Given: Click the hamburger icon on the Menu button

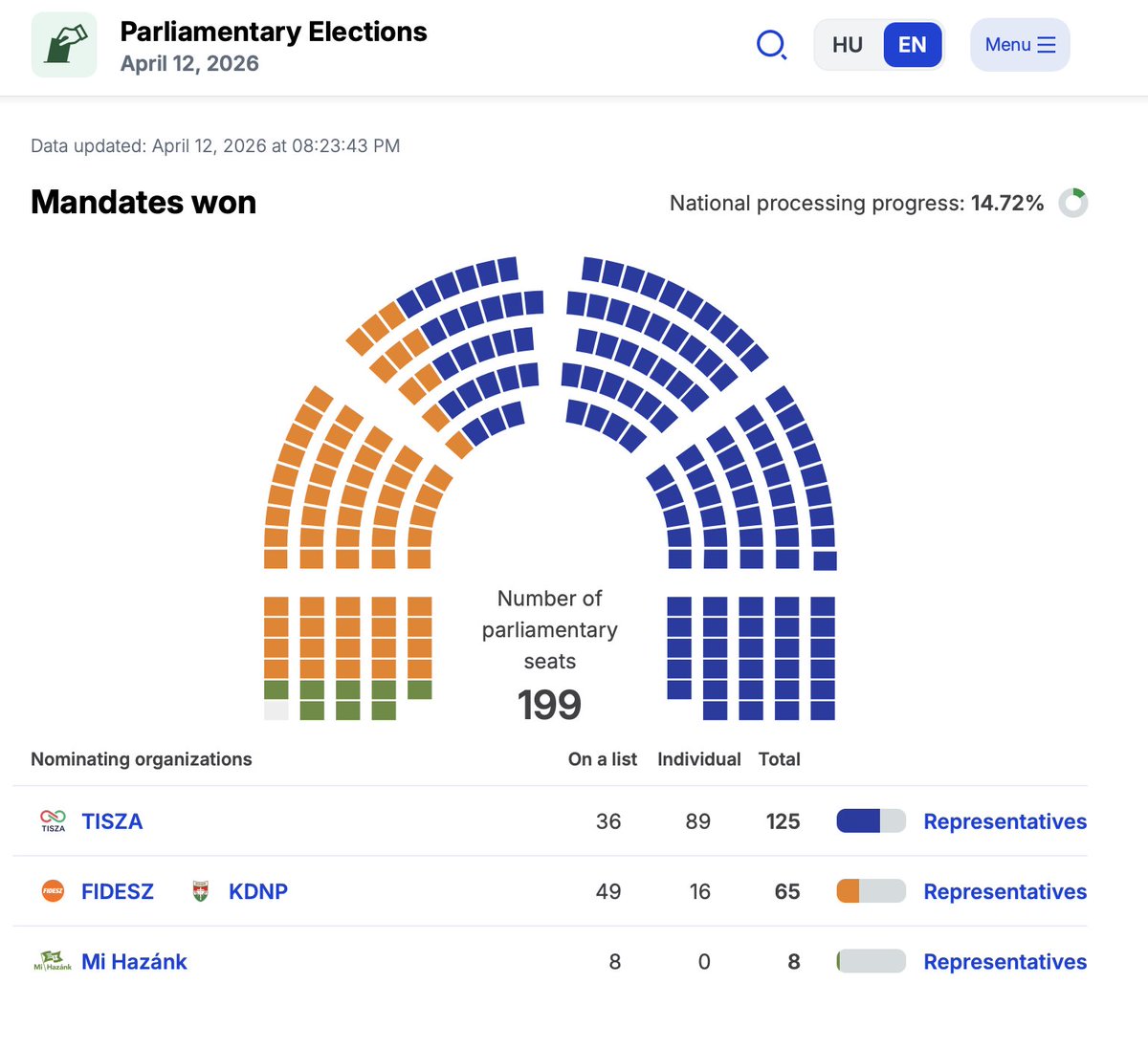Looking at the screenshot, I should 1047,44.
